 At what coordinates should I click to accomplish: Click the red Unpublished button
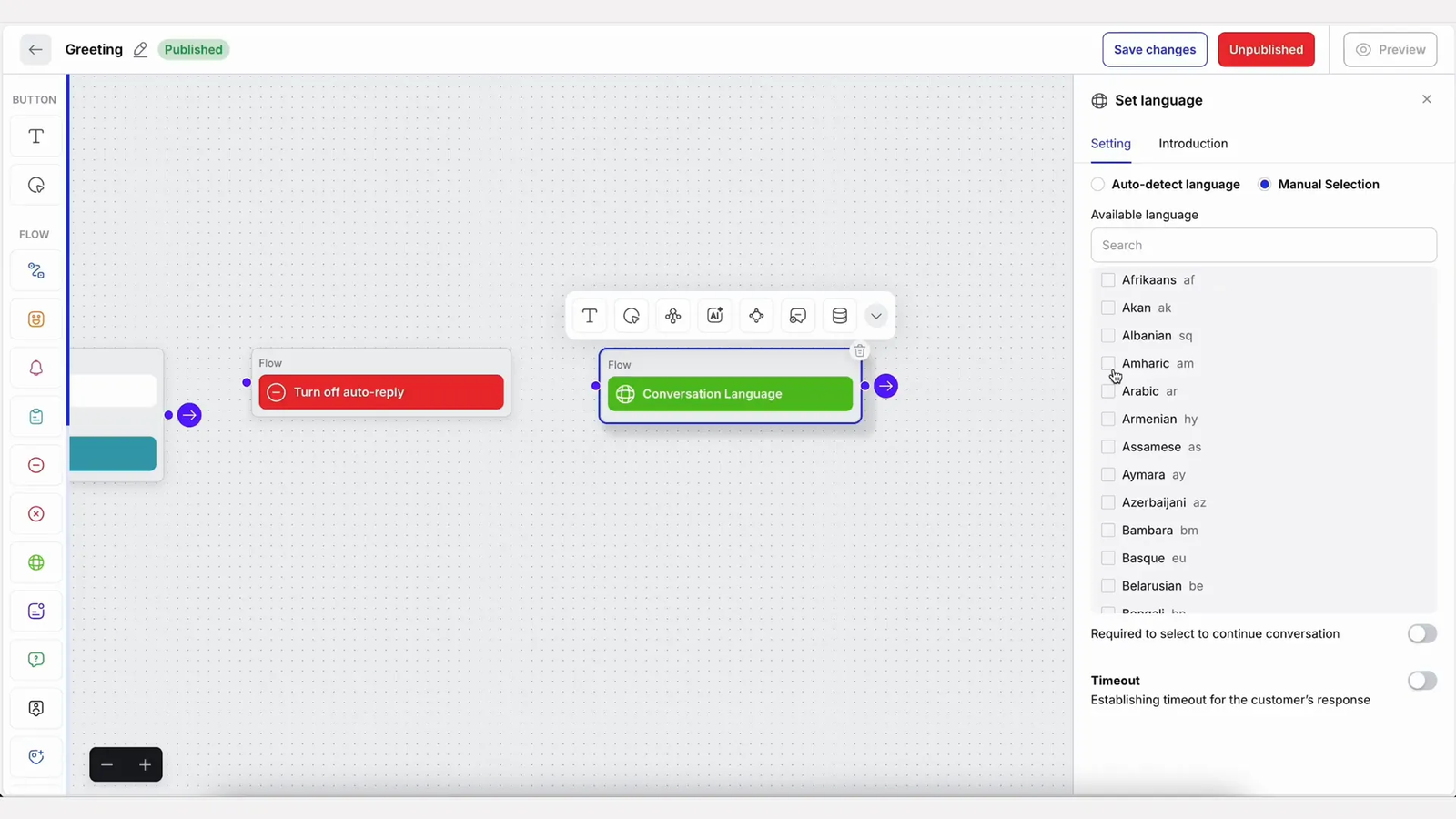pos(1266,50)
